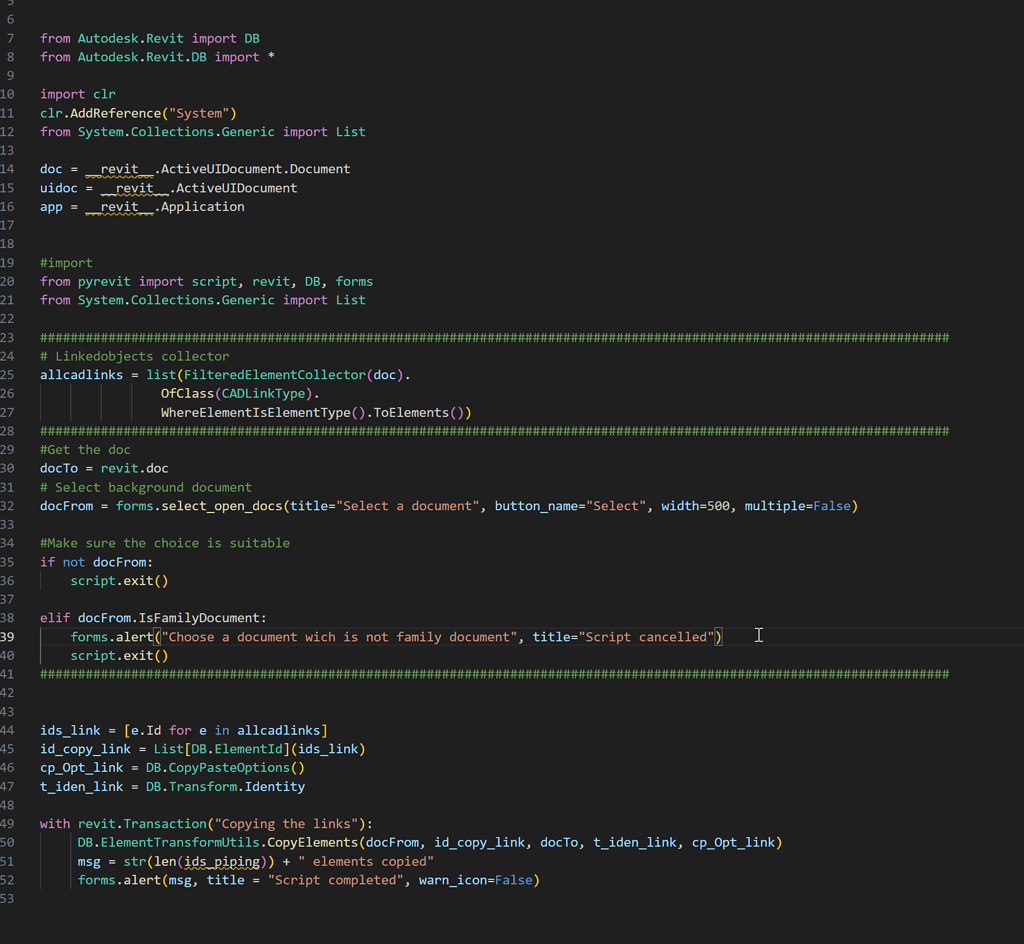Image resolution: width=1024 pixels, height=944 pixels.
Task: Click line number 39 in the gutter
Action: (8, 637)
